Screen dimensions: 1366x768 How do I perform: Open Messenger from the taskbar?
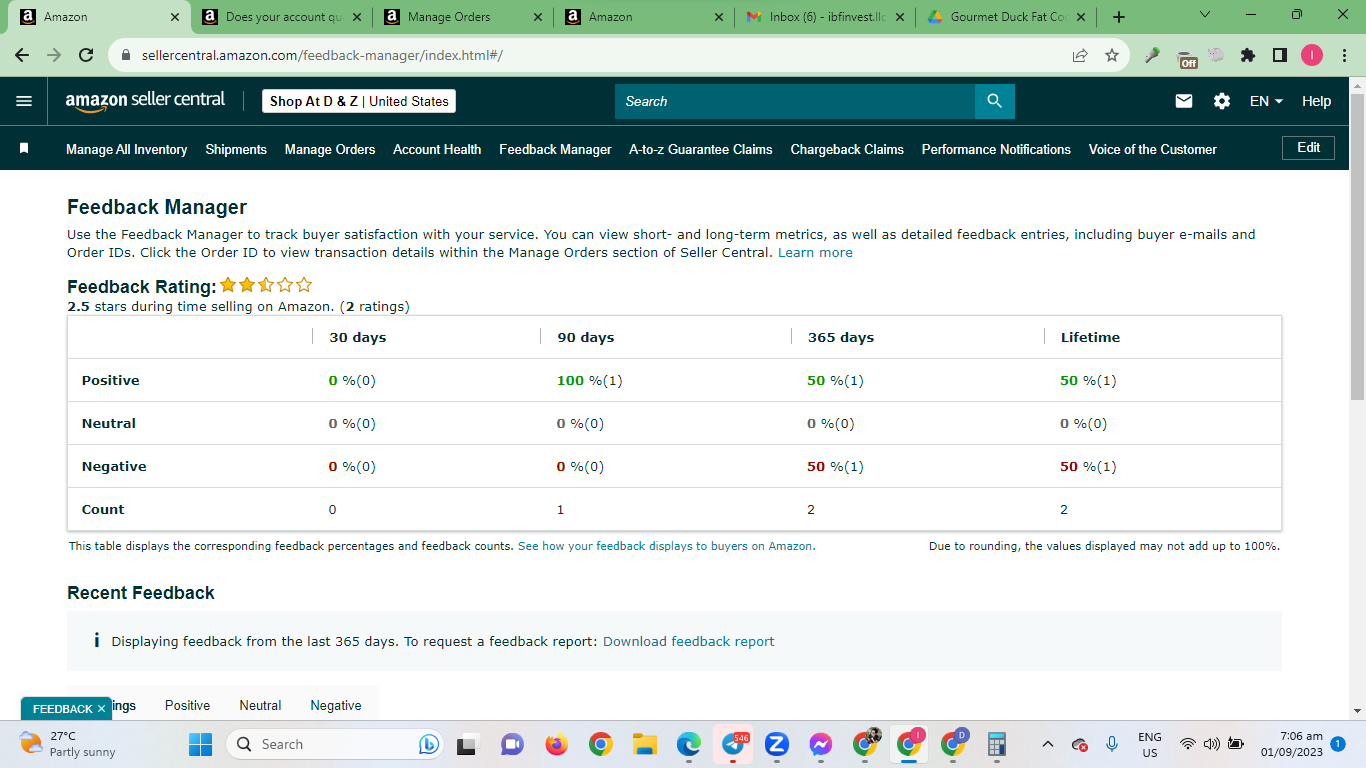point(821,744)
